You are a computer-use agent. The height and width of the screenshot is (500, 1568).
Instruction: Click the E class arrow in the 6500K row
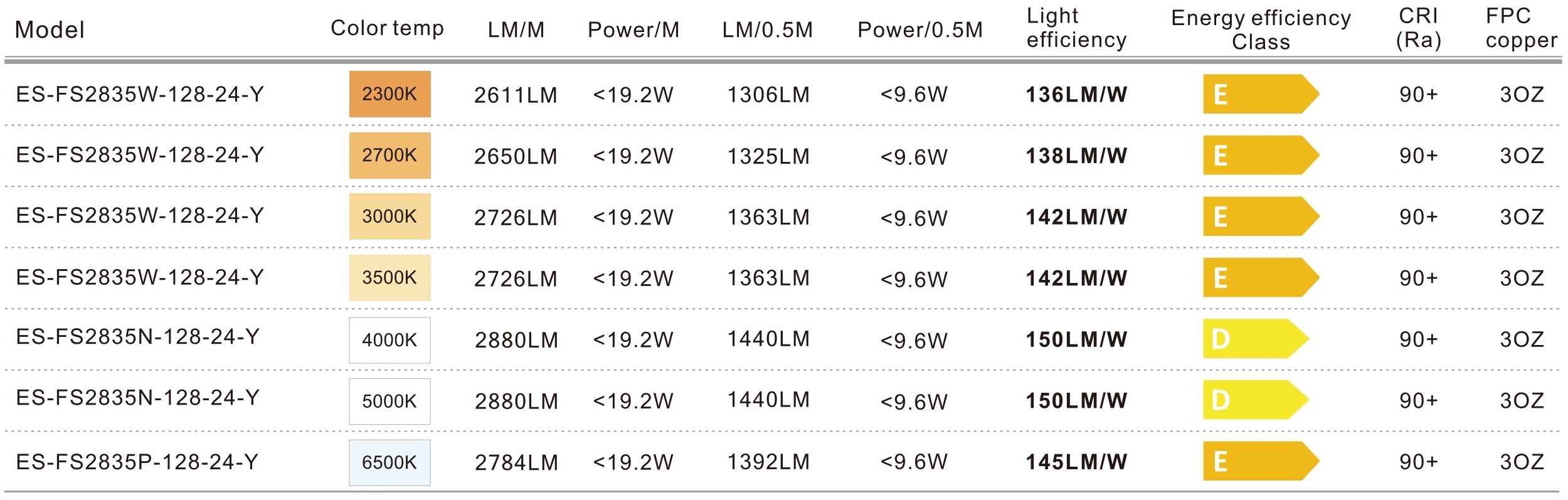pos(1259,461)
